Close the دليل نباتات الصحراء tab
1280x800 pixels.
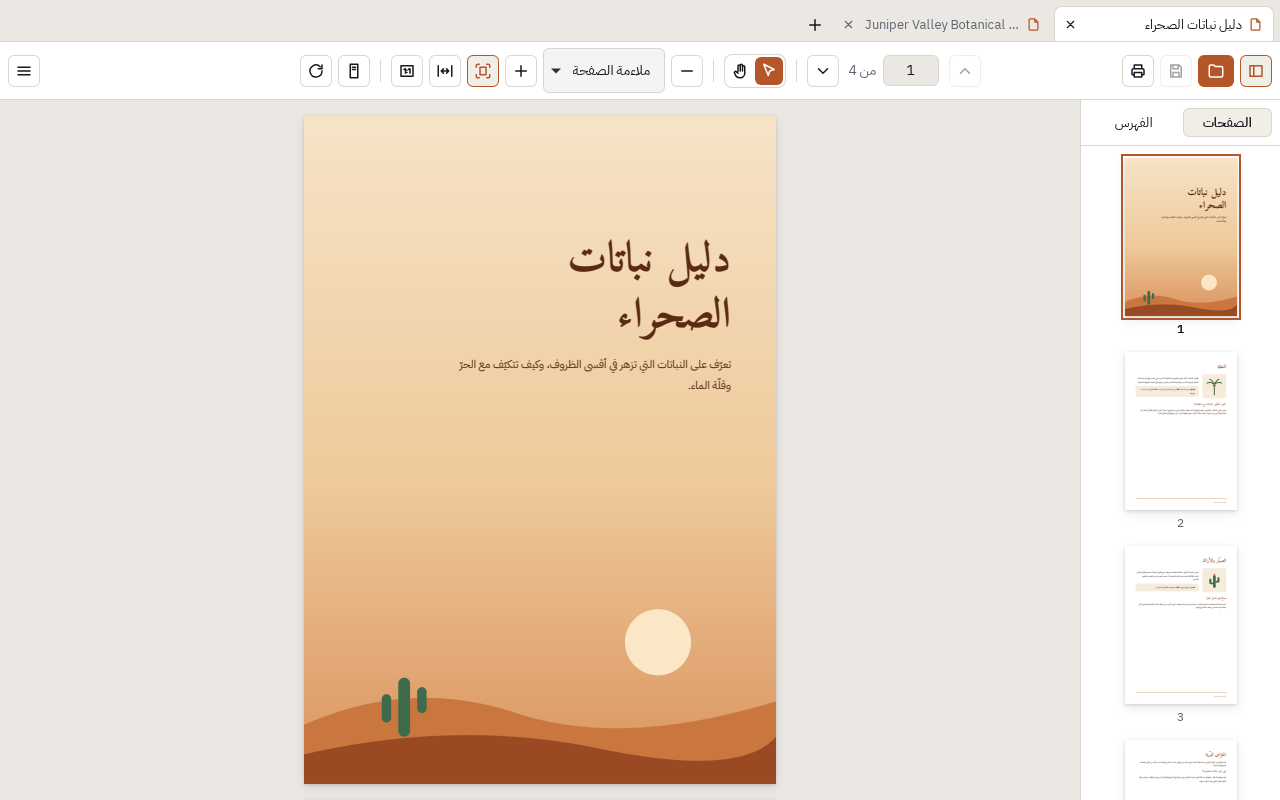tap(1070, 24)
